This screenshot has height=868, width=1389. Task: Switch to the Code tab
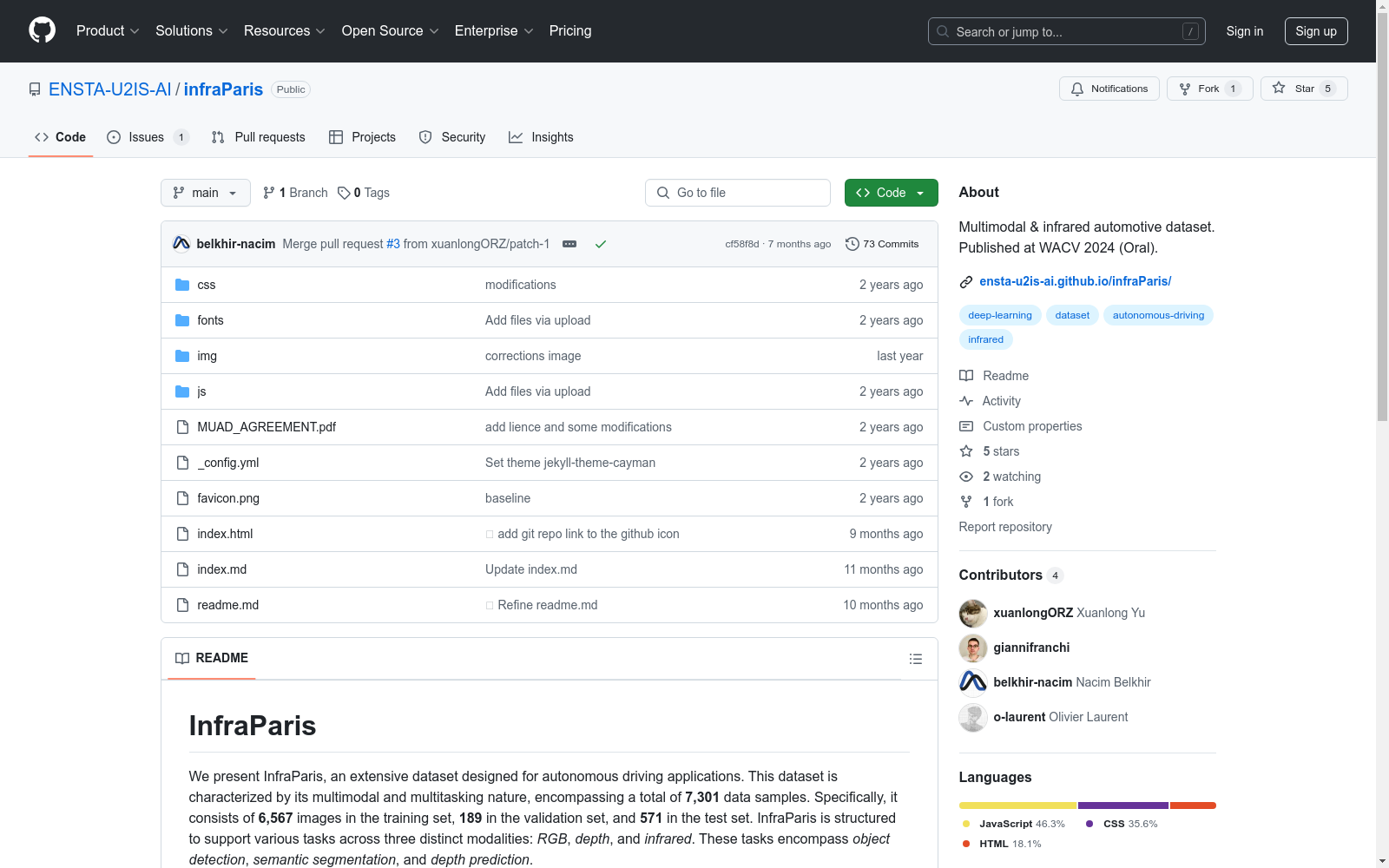60,137
